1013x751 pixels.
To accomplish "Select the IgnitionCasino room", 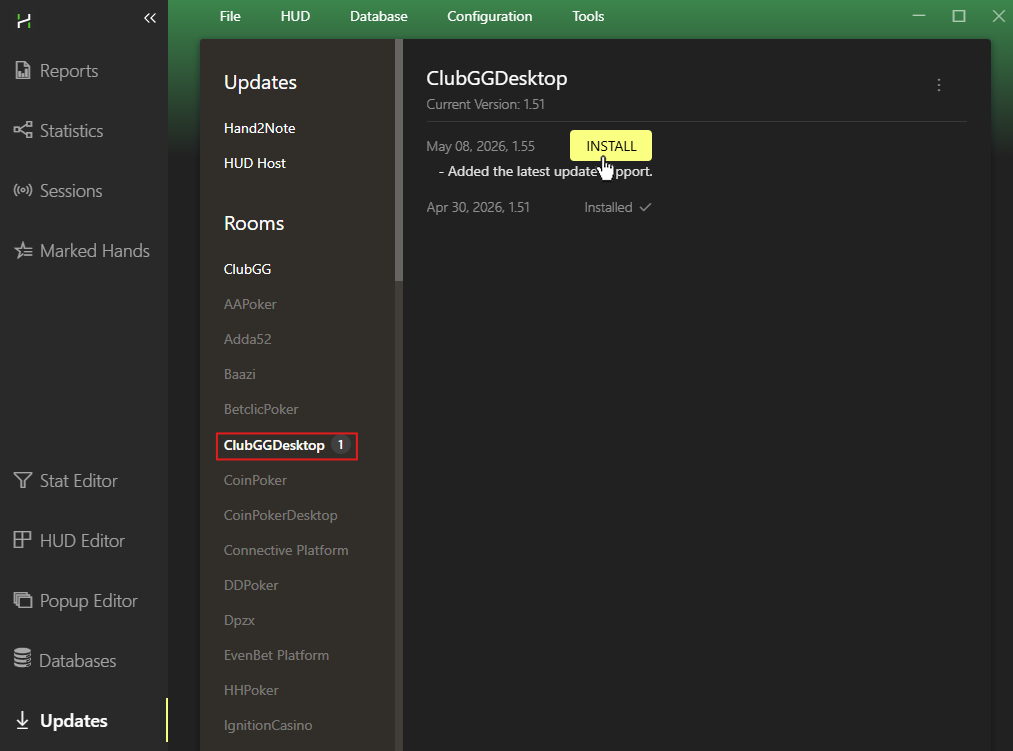I will (268, 725).
